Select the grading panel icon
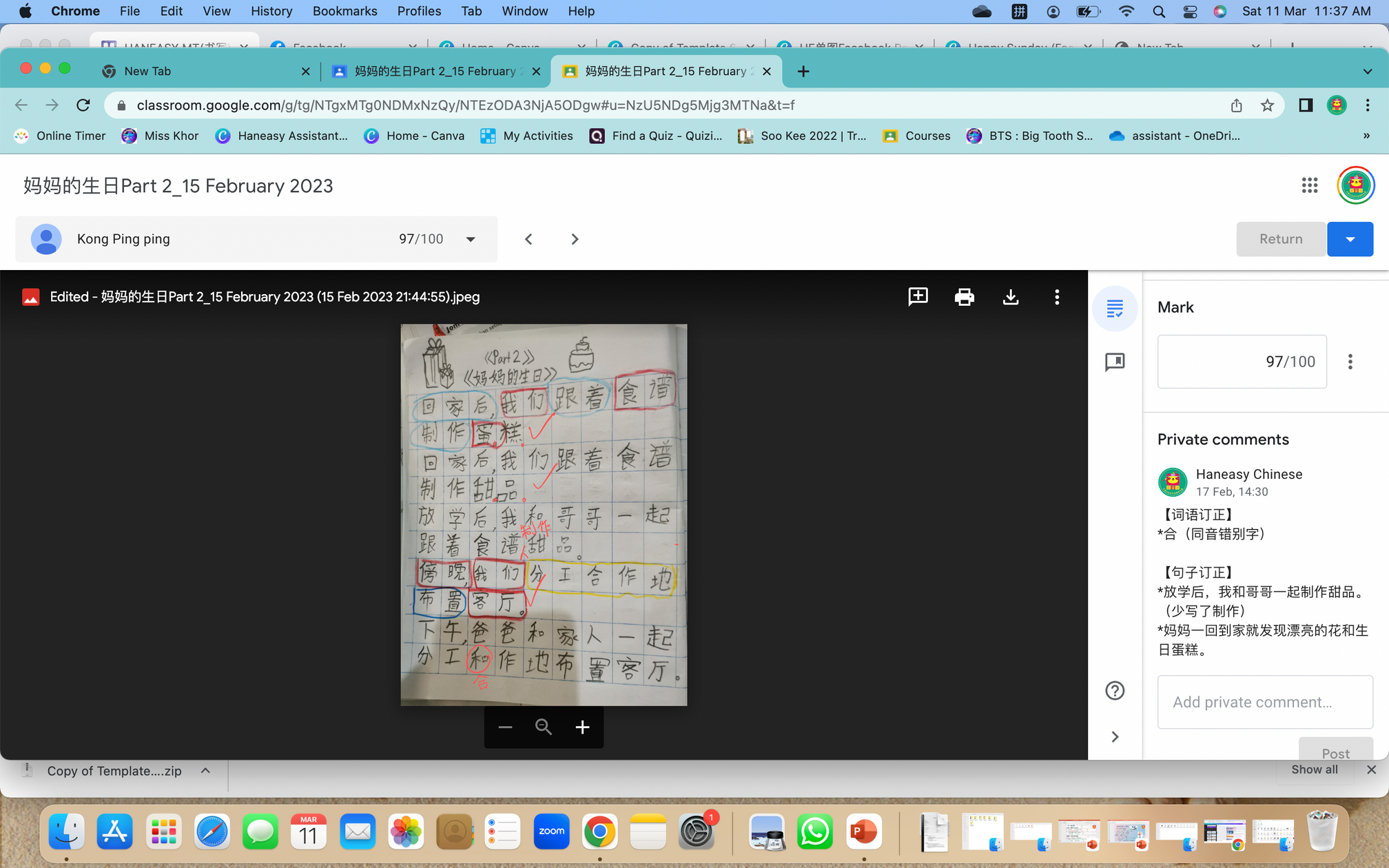Screen dimensions: 1389x868 (1114, 309)
